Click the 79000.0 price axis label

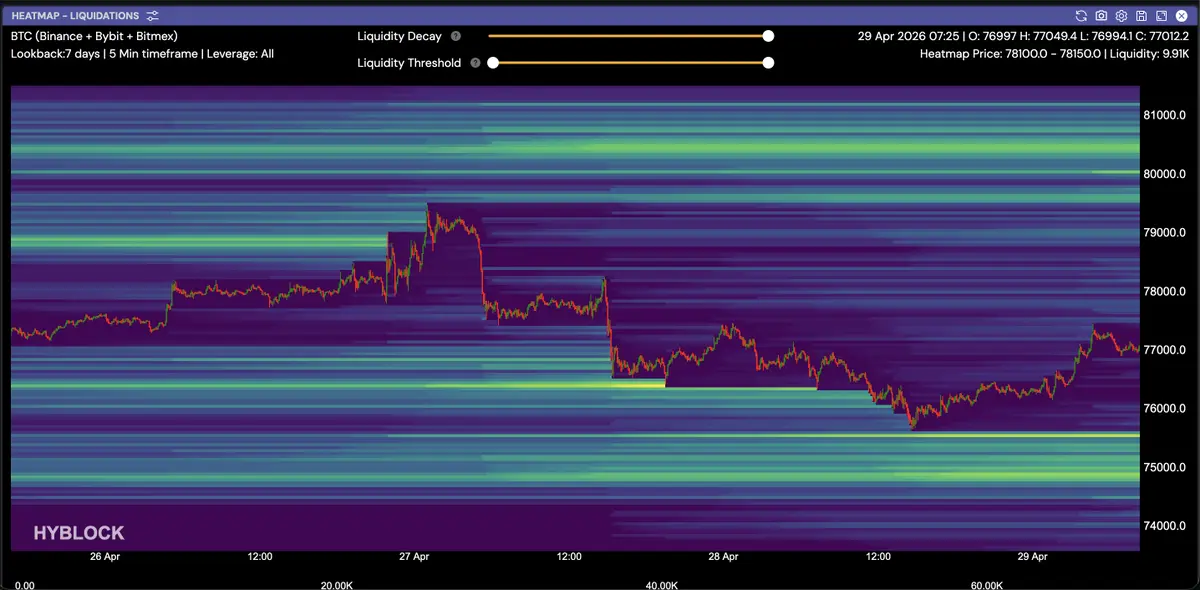point(1164,233)
